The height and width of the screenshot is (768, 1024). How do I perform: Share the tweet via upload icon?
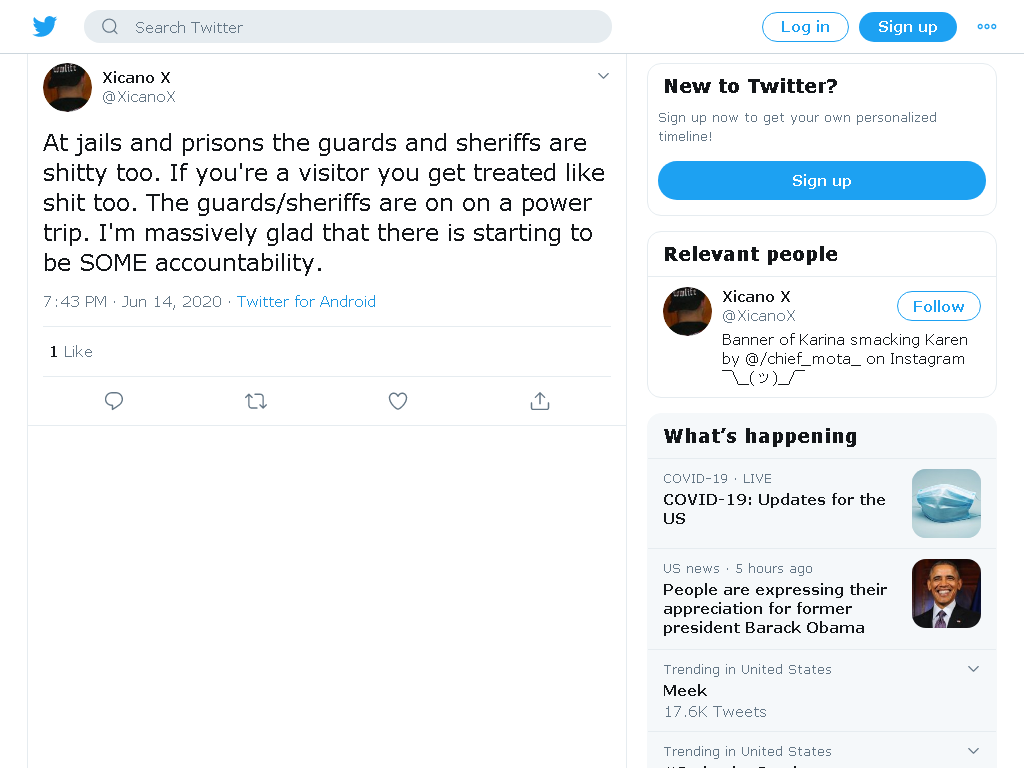pyautogui.click(x=539, y=401)
